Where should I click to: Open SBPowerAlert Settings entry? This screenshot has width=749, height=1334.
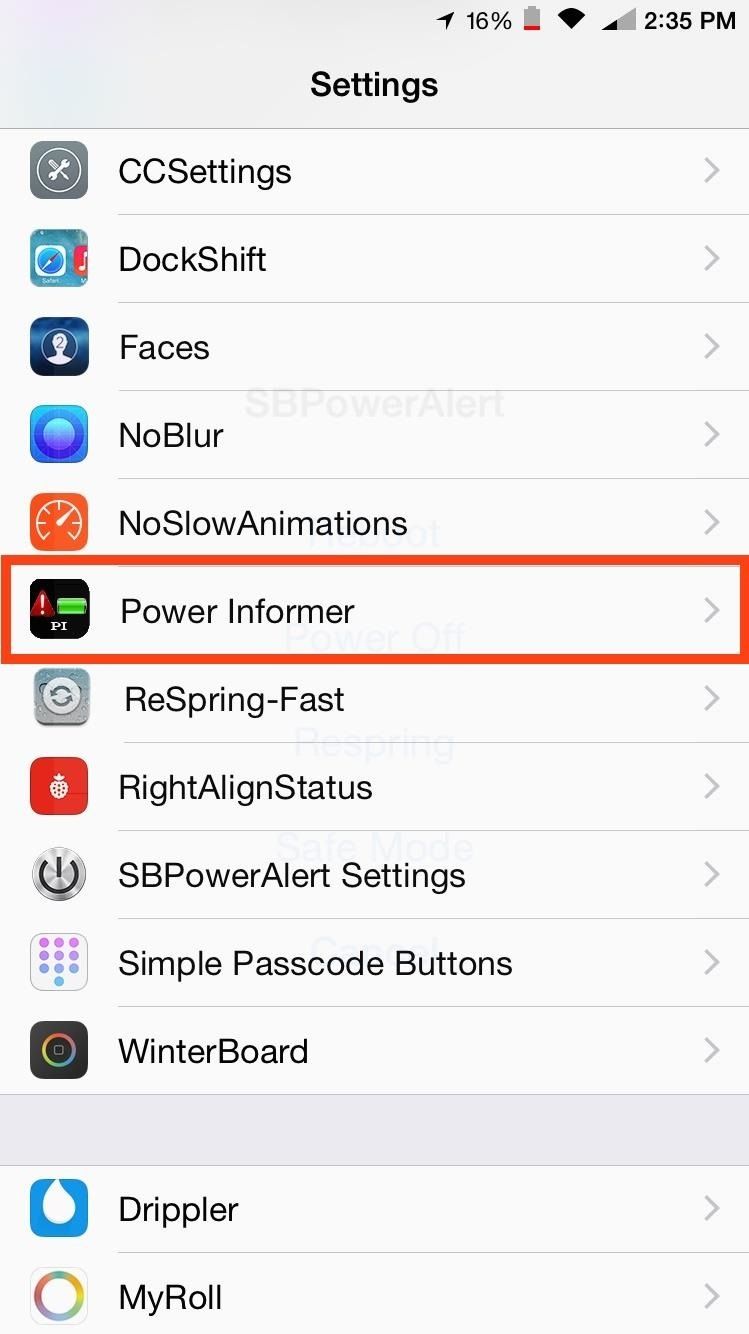pos(374,875)
